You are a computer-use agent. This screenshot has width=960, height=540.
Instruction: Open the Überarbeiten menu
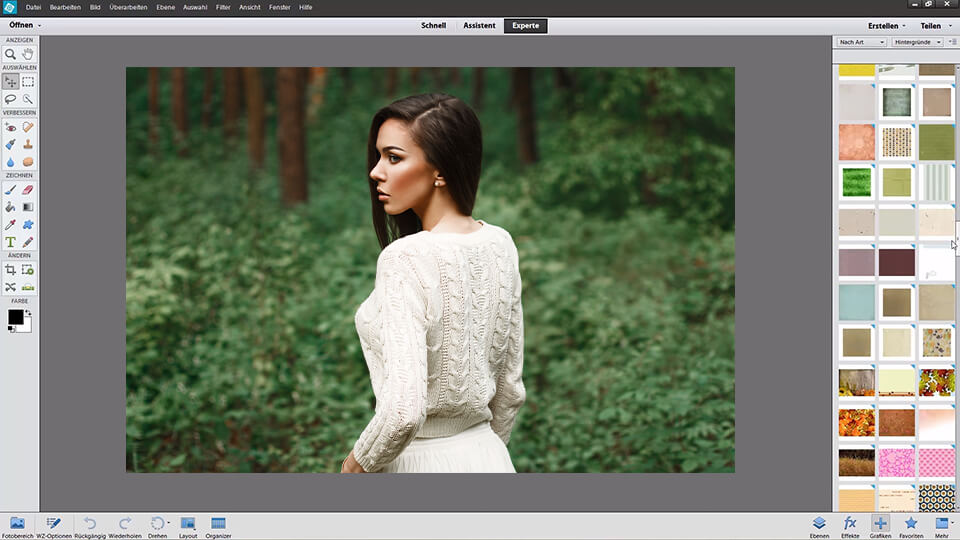(129, 7)
